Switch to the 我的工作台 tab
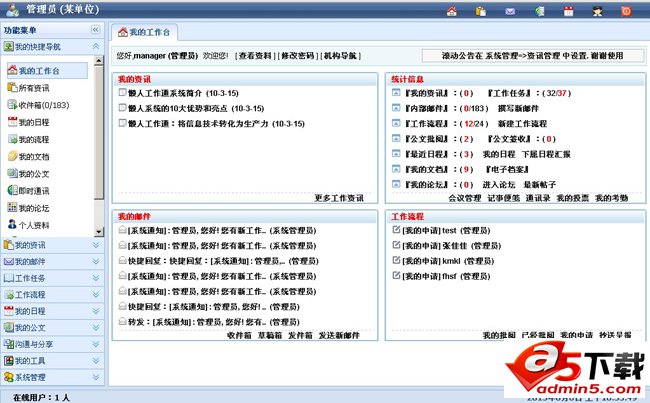 click(144, 32)
